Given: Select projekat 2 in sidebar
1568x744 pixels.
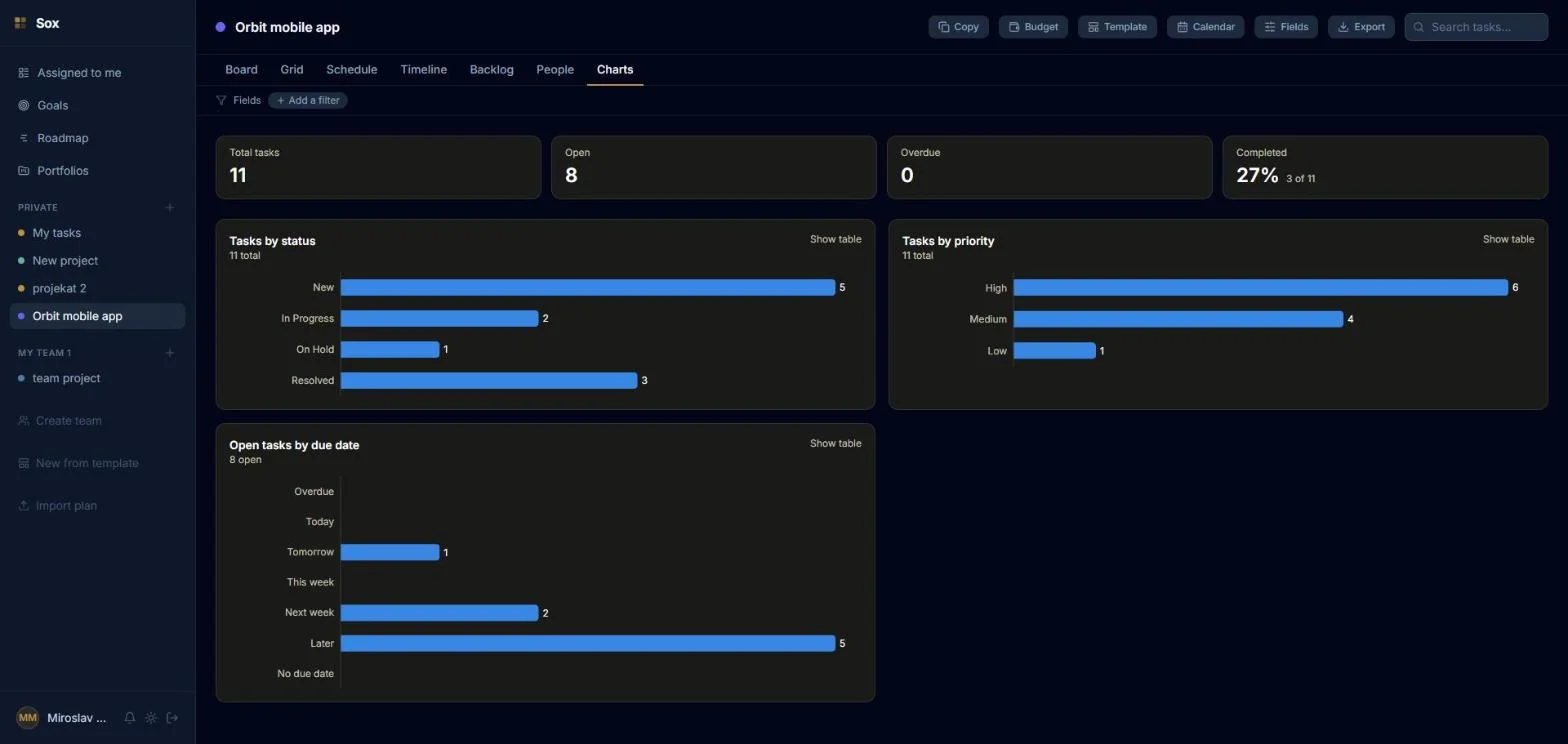Looking at the screenshot, I should 98,289.
